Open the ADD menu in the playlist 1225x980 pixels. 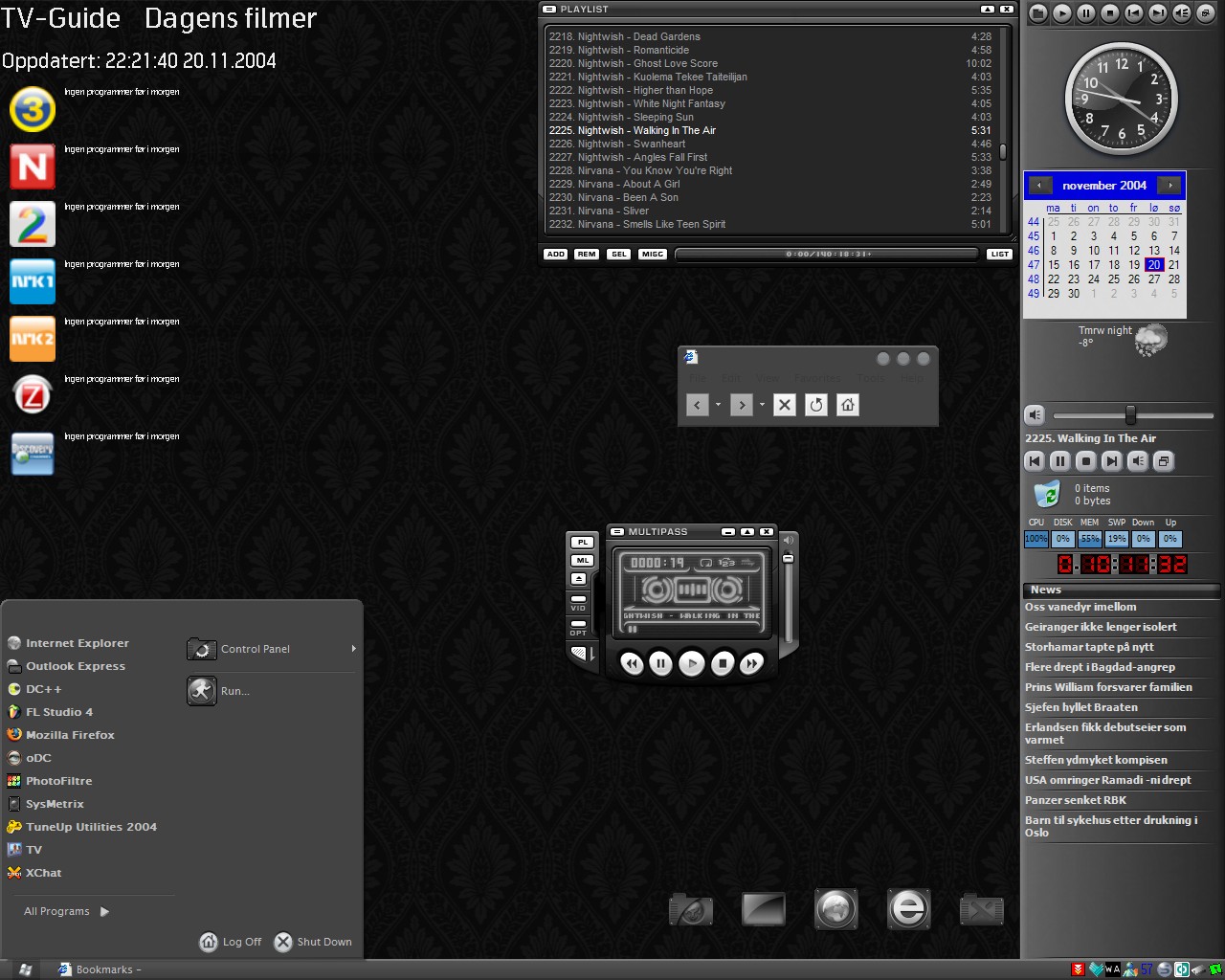556,255
